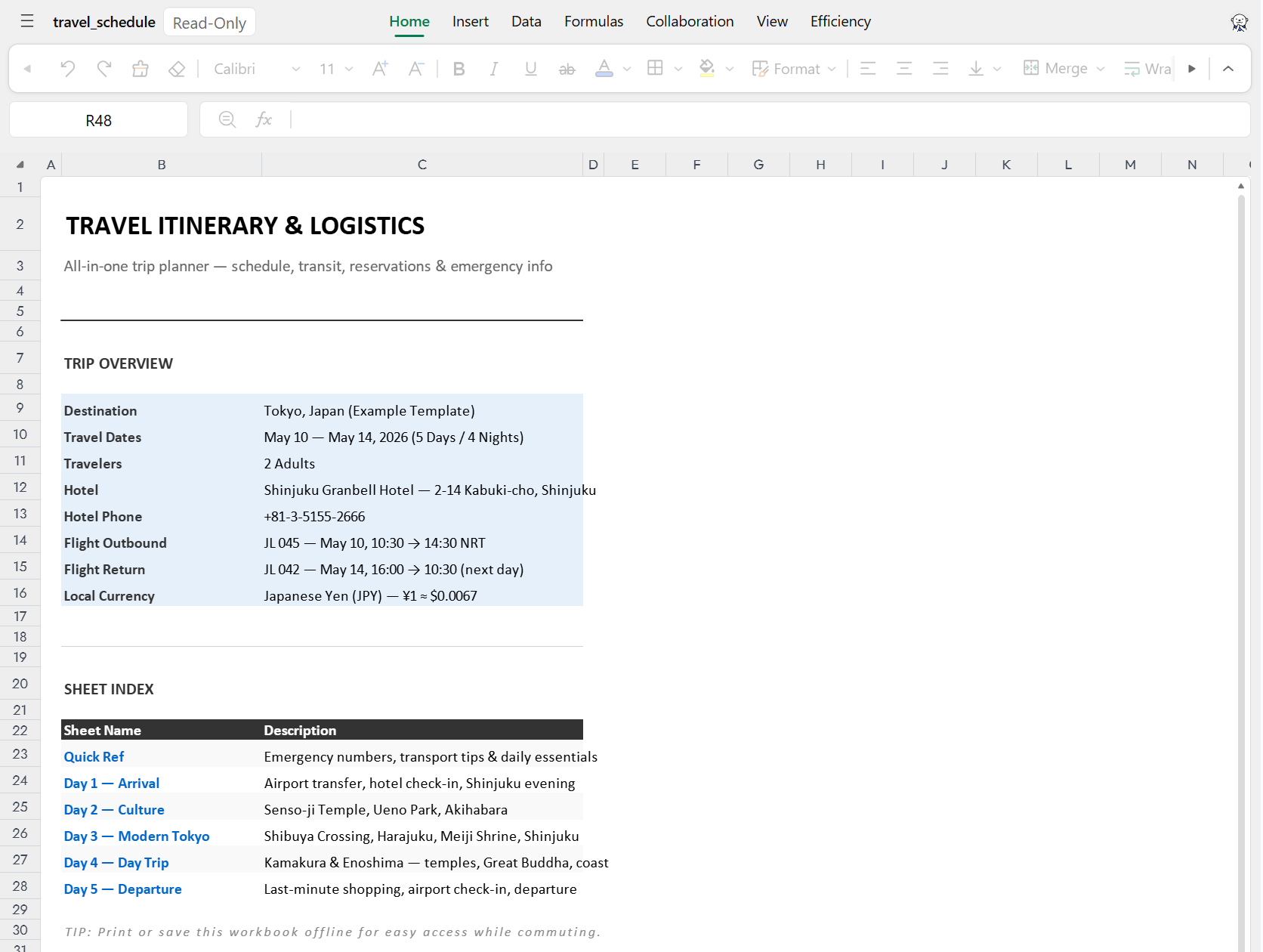Click the Name Box showing R48
The image size is (1263, 952).
pos(99,120)
